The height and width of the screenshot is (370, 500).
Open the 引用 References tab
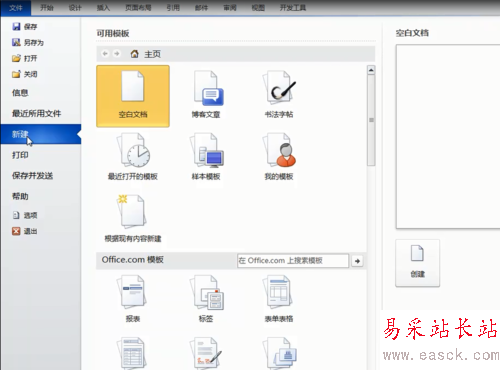pos(173,8)
